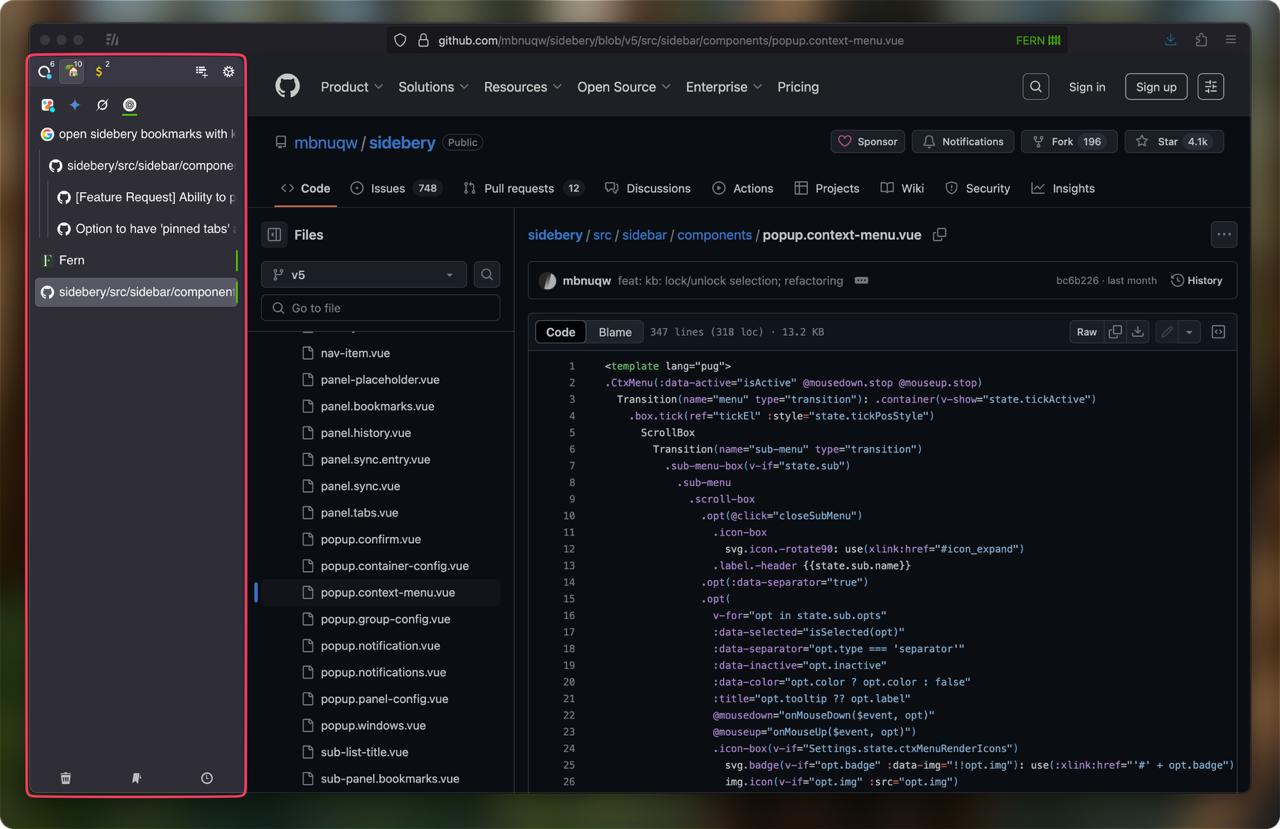The height and width of the screenshot is (829, 1280).
Task: Go to GitHub homepage via Octocat logo
Action: [288, 87]
